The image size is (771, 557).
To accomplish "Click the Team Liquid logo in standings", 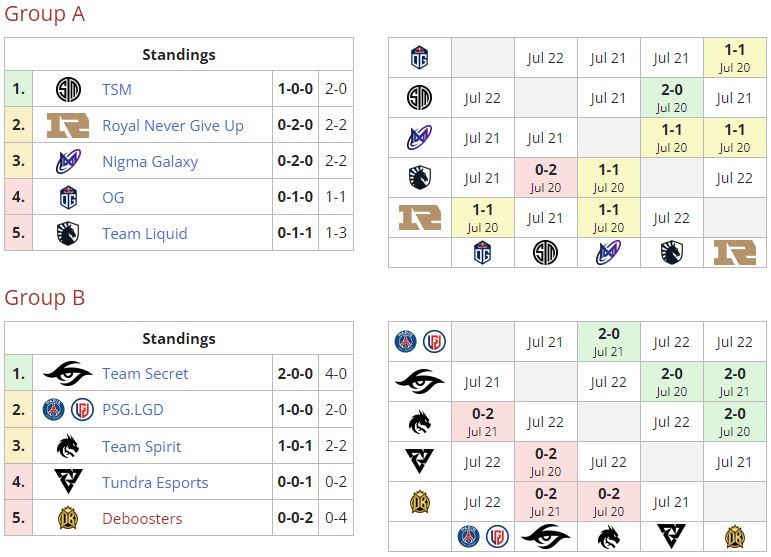I will pyautogui.click(x=68, y=234).
